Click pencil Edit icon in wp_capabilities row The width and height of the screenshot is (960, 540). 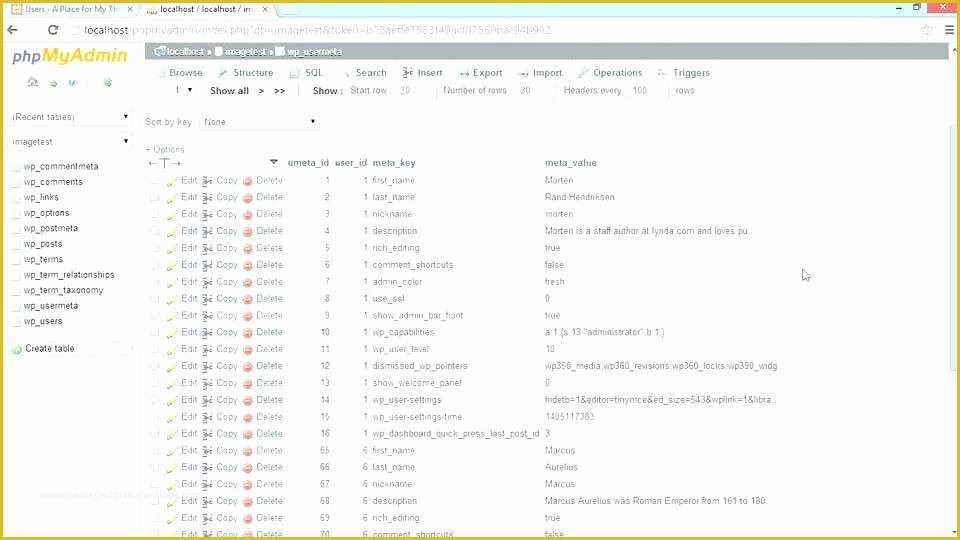click(x=171, y=333)
